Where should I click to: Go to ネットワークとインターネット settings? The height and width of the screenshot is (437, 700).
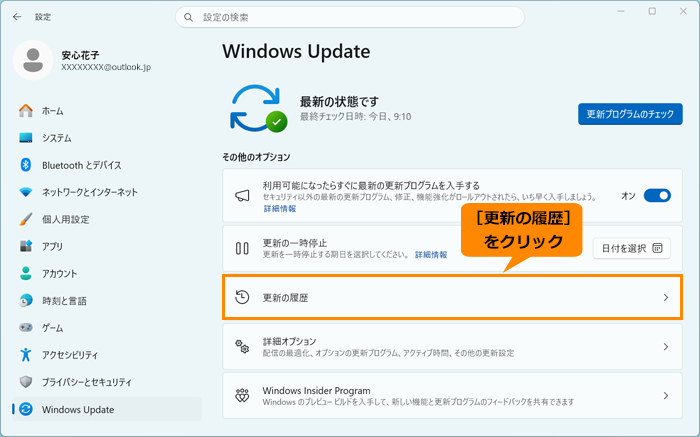[x=90, y=192]
